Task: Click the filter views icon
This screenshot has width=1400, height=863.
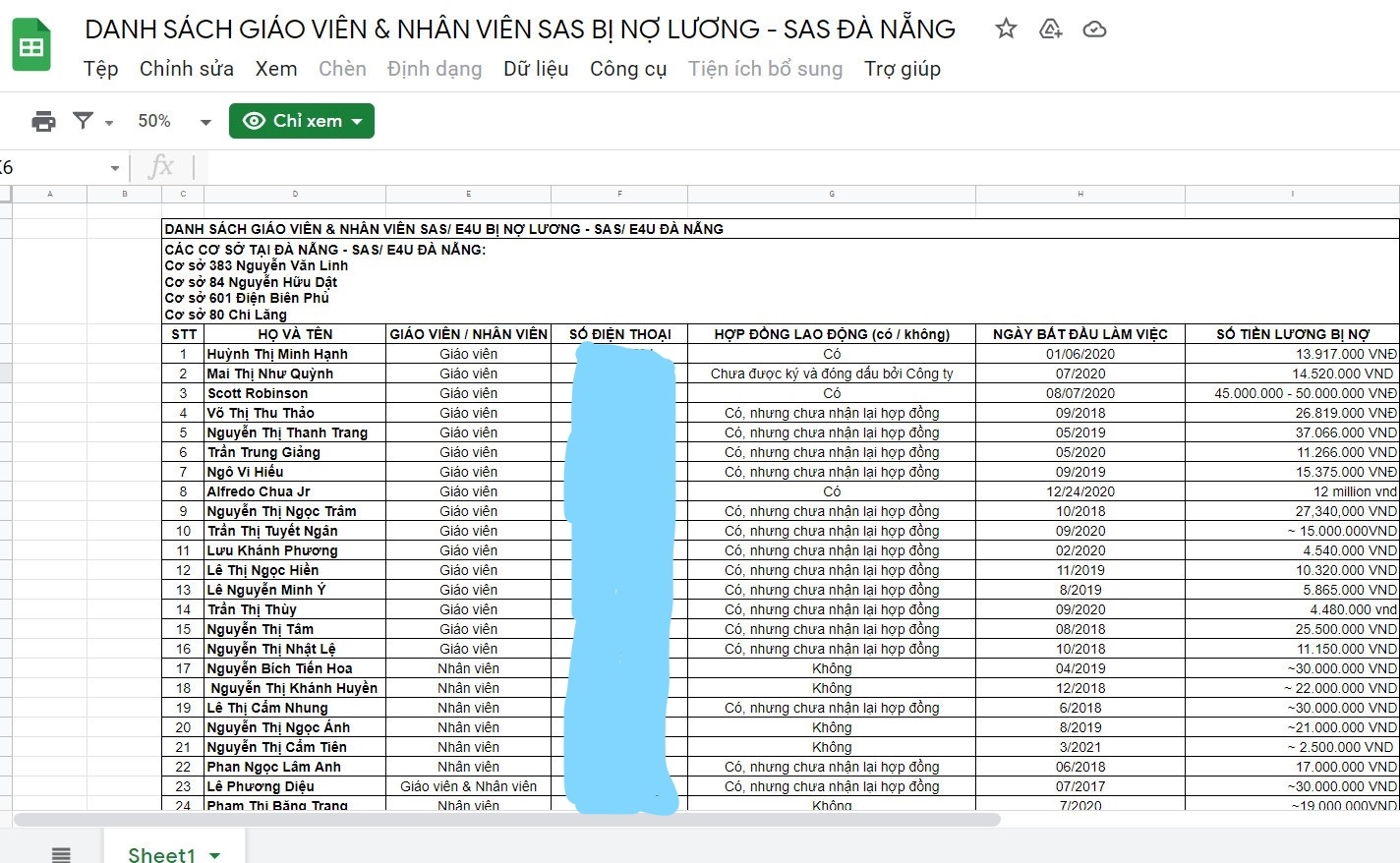Action: pos(84,120)
